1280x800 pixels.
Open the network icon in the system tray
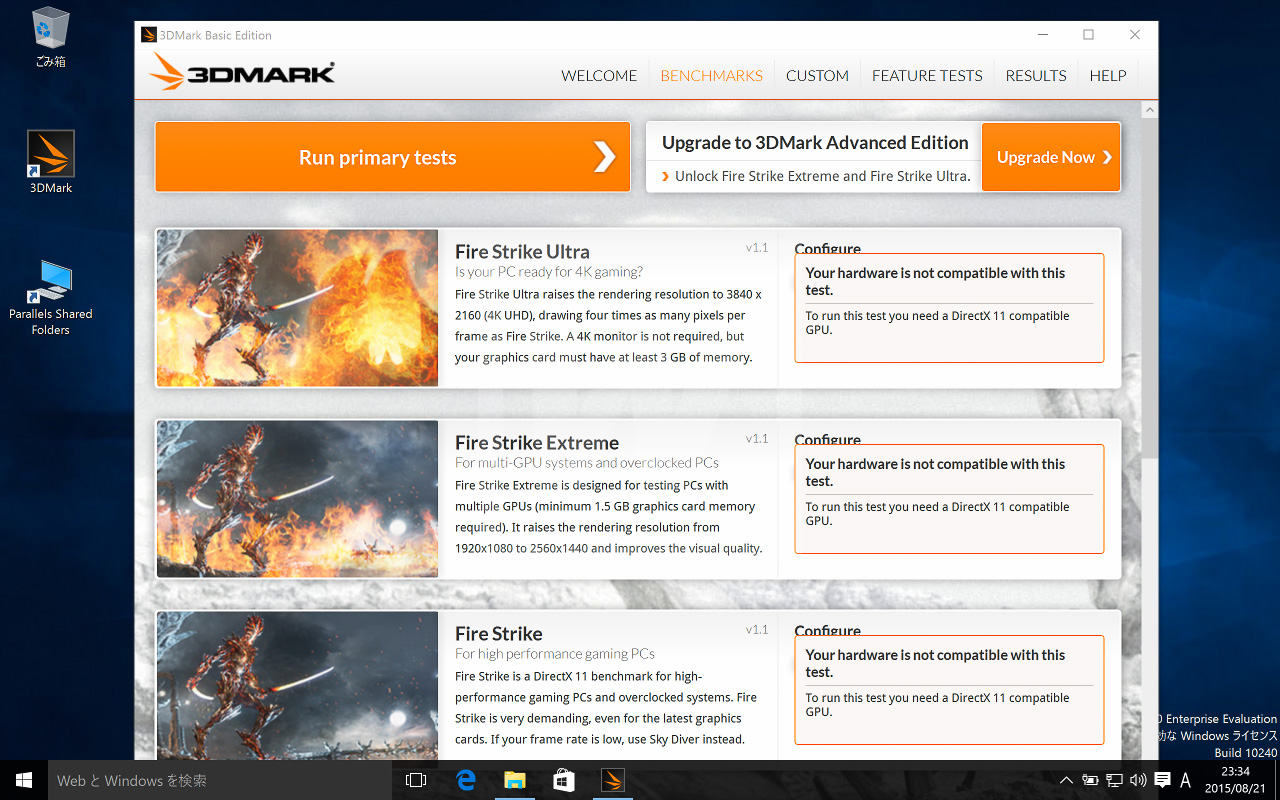1114,780
